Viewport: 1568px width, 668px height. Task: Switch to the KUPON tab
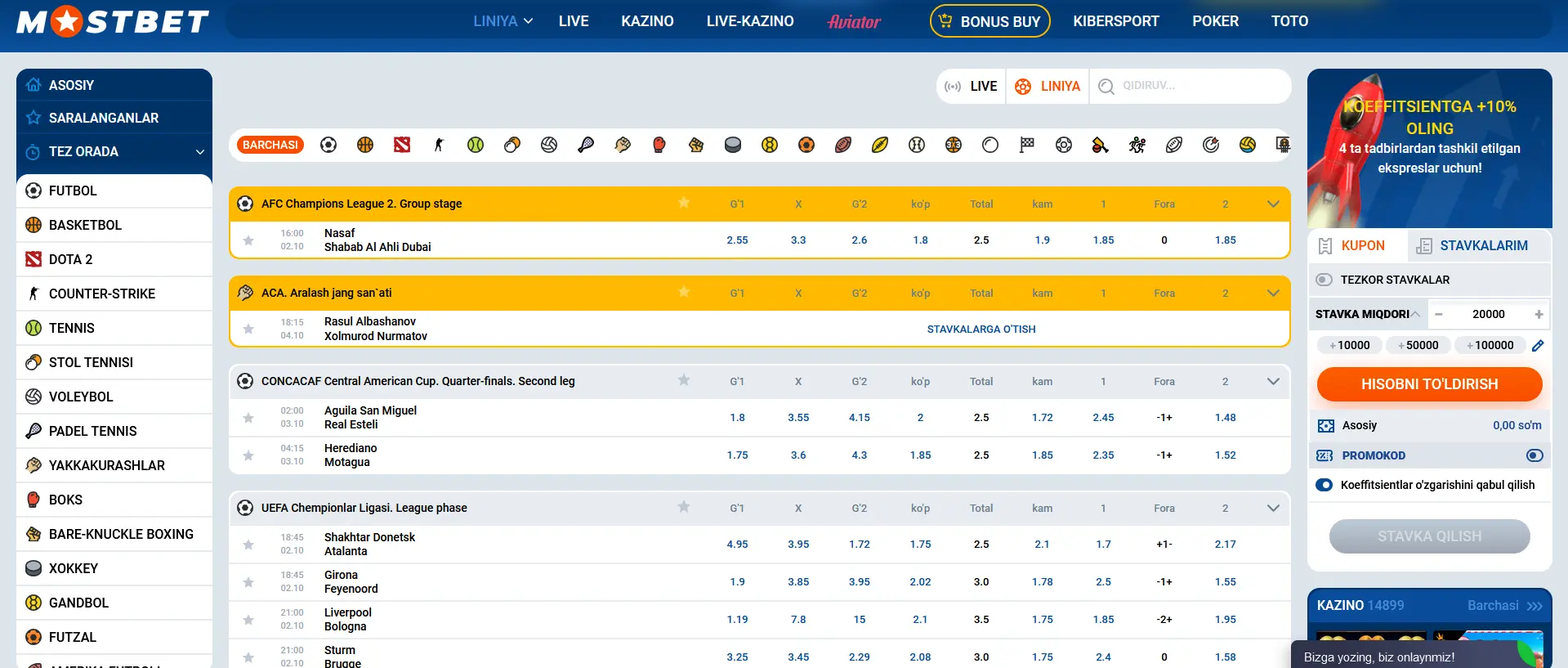click(x=1358, y=245)
